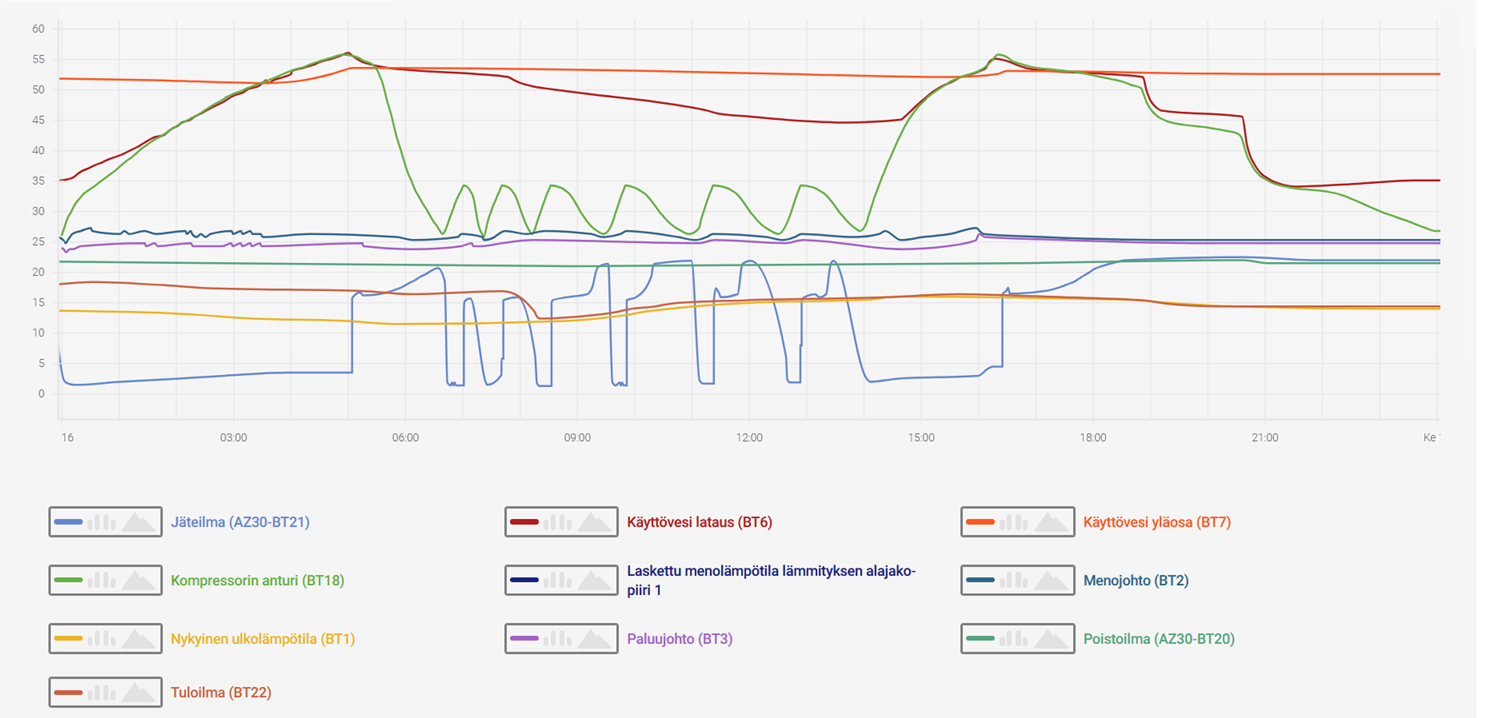Viewport: 1490px width, 718px height.
Task: Switch Paluujohto (BT3) to area chart icon
Action: coord(595,638)
